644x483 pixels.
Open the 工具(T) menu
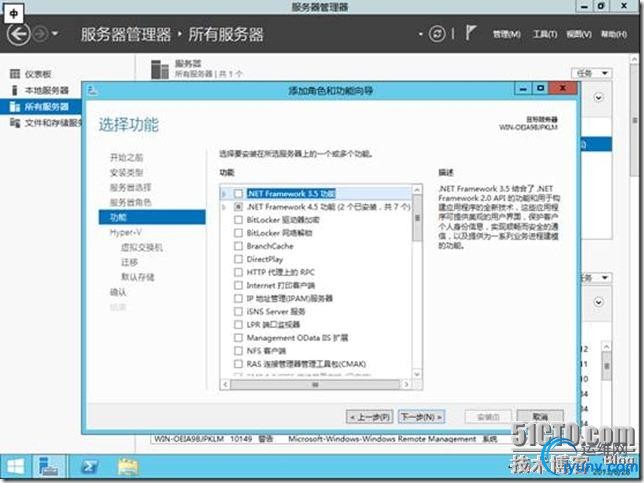point(545,34)
